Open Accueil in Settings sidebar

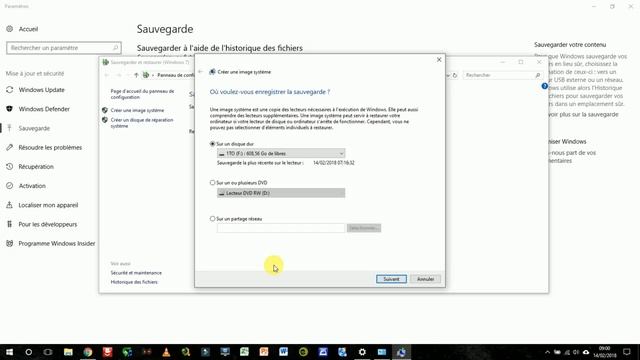pyautogui.click(x=28, y=29)
